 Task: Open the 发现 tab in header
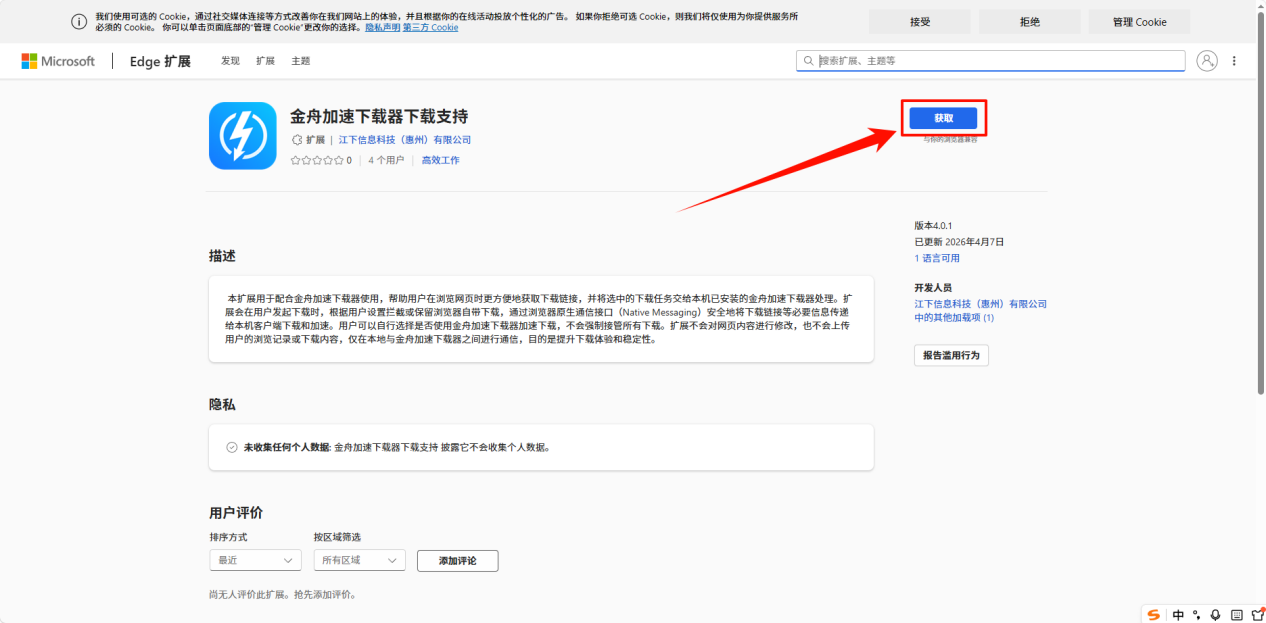[230, 61]
